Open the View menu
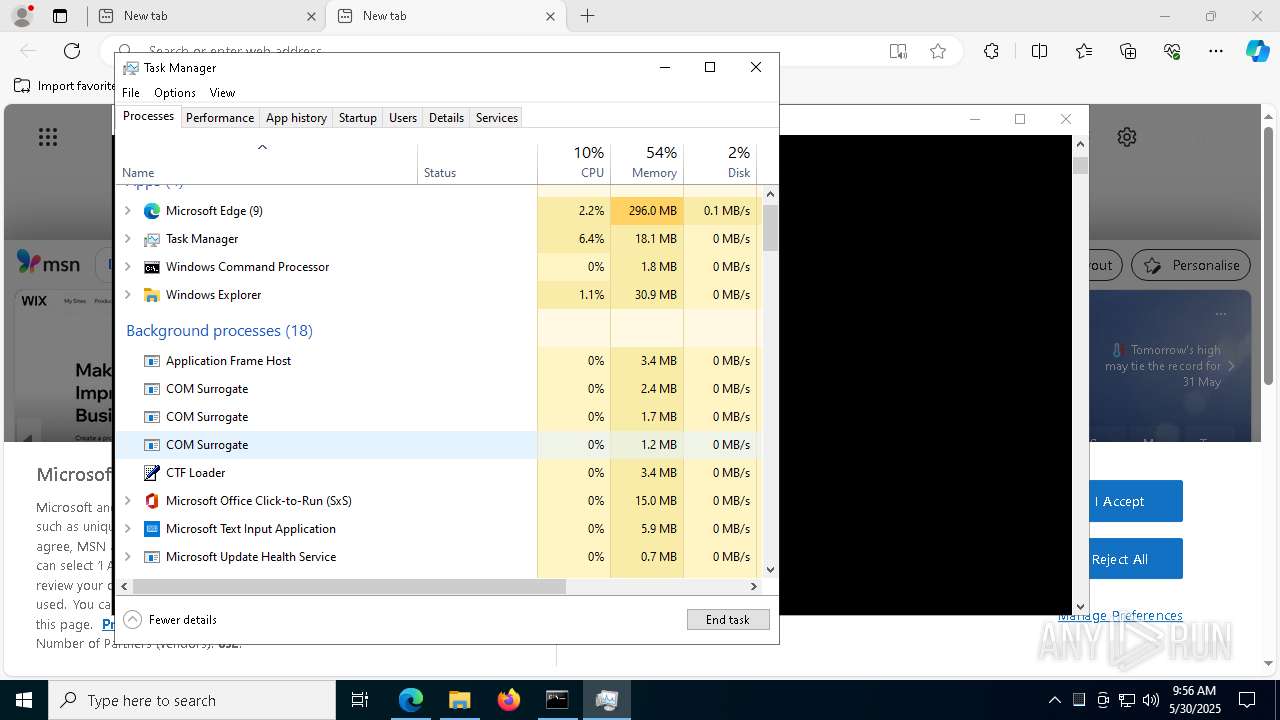Image resolution: width=1280 pixels, height=720 pixels. pos(222,93)
